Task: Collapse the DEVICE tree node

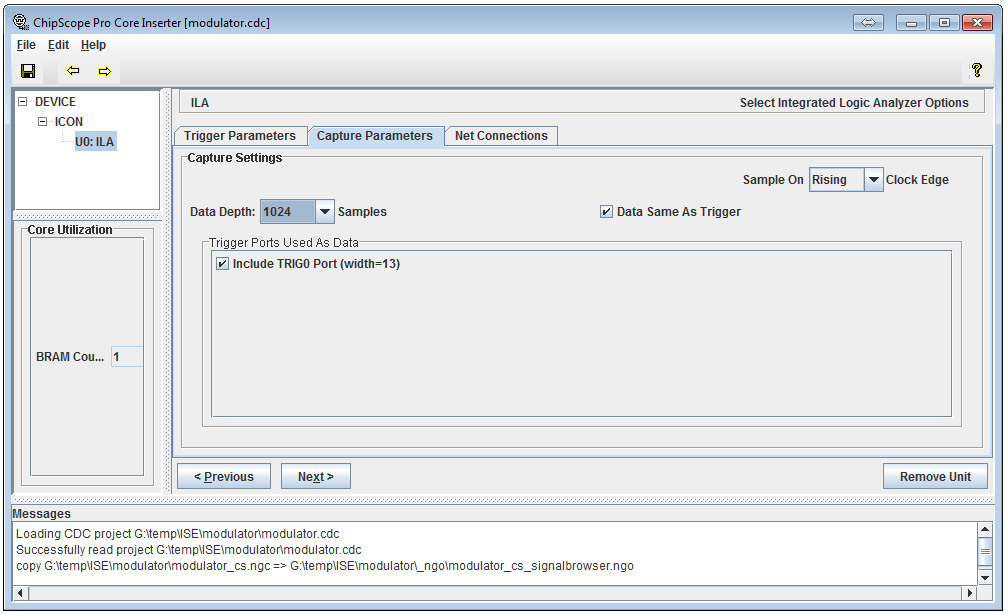Action: coord(22,102)
